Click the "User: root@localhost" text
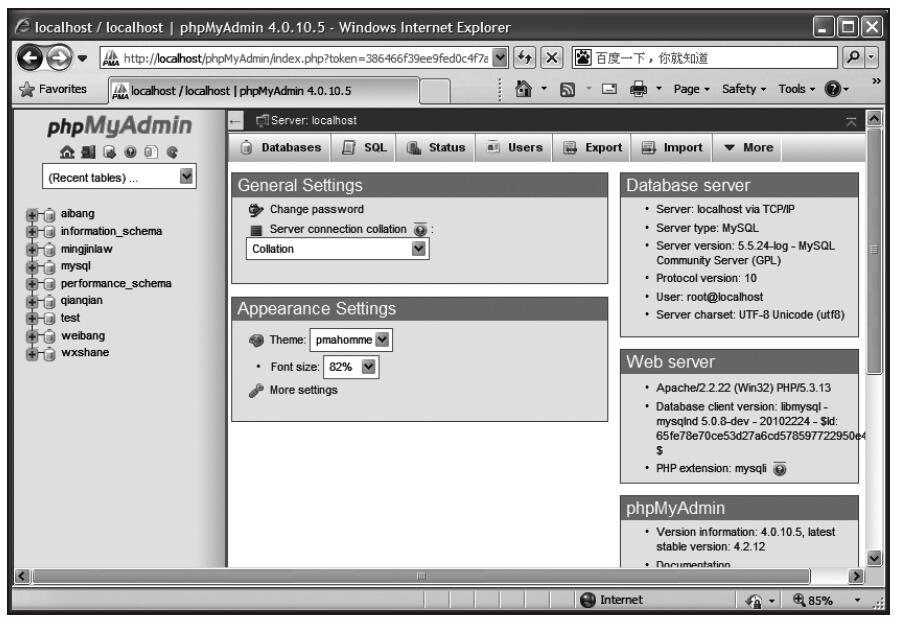Viewport: 900px width, 624px height. pyautogui.click(x=709, y=297)
